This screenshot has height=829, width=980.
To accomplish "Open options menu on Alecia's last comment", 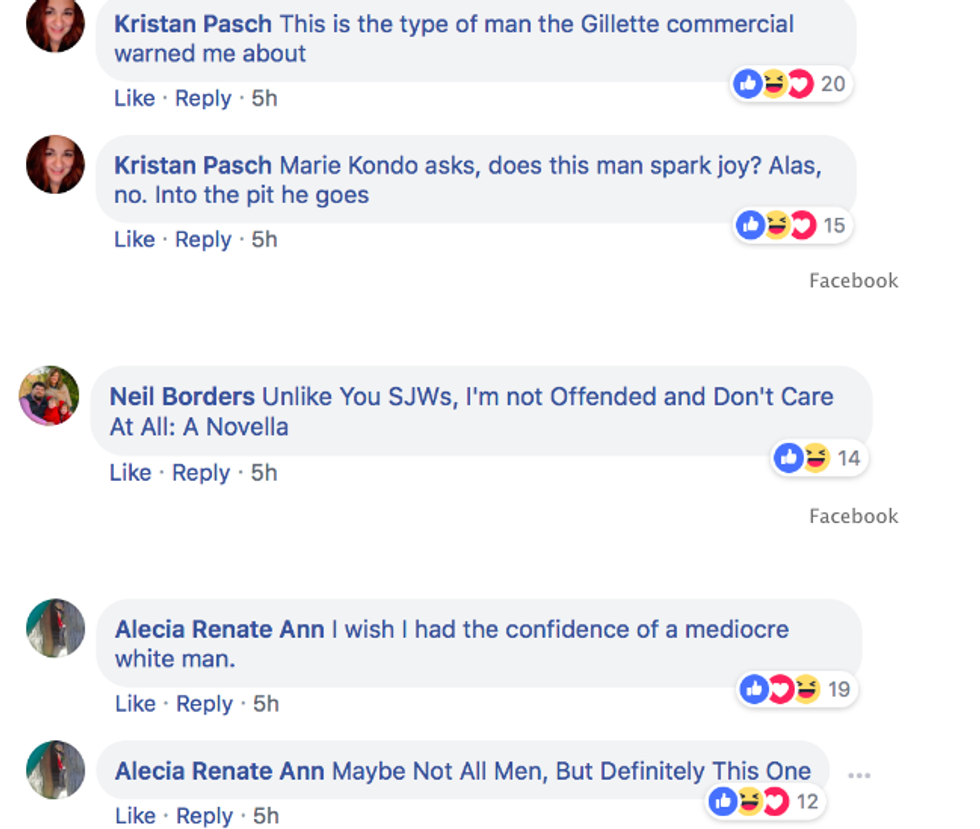I will [859, 775].
